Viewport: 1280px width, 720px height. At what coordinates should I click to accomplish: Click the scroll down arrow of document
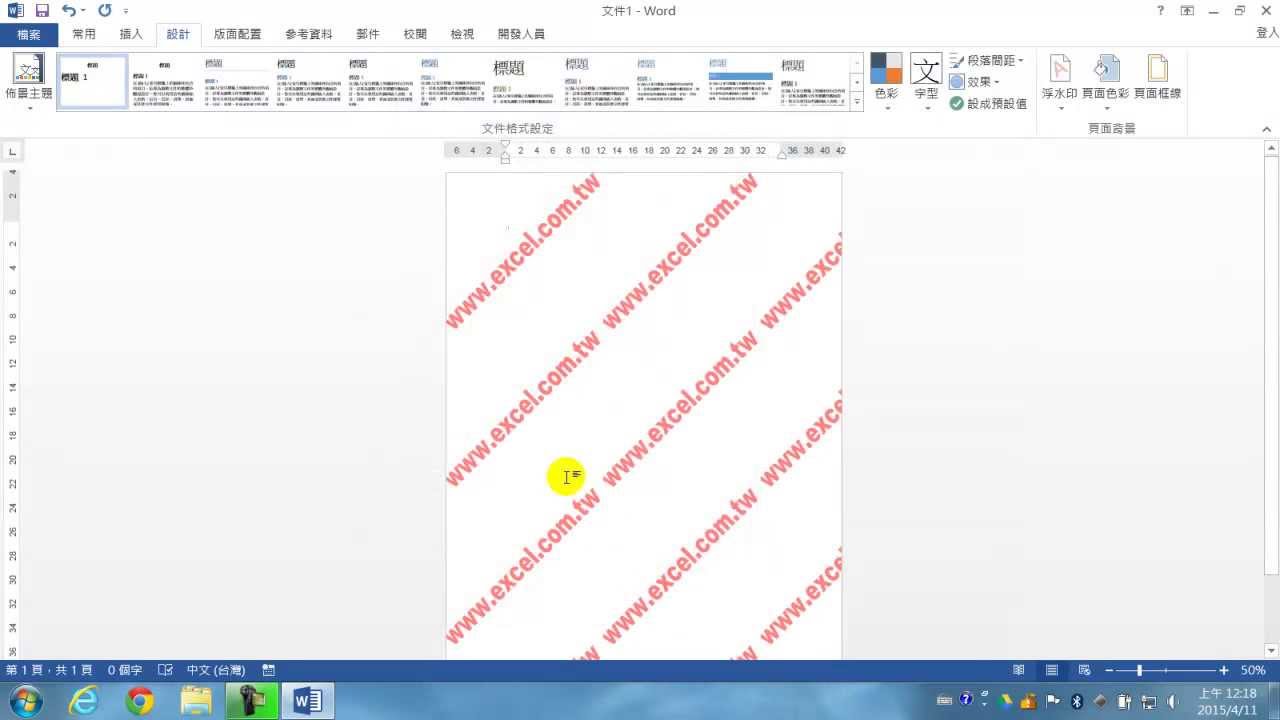tap(1272, 651)
